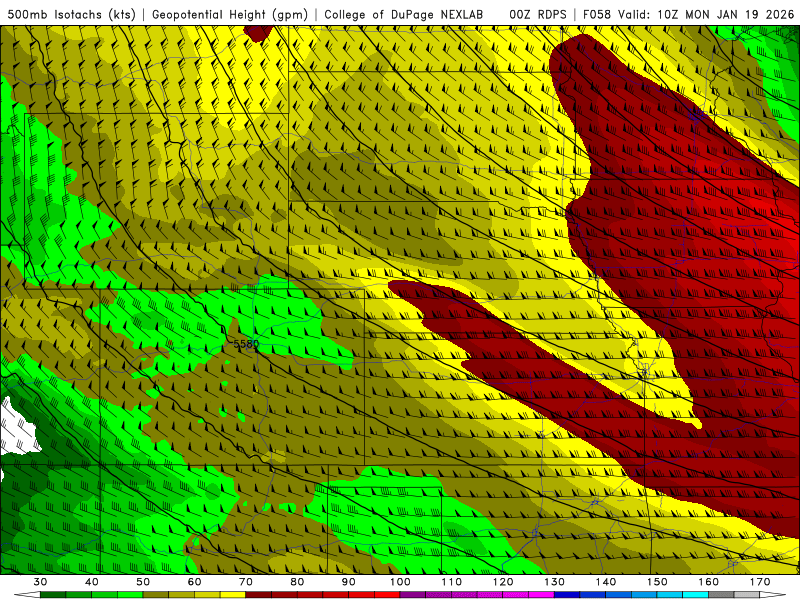
Task: Click the left arrow end of the color bar
Action: click(x=27, y=595)
